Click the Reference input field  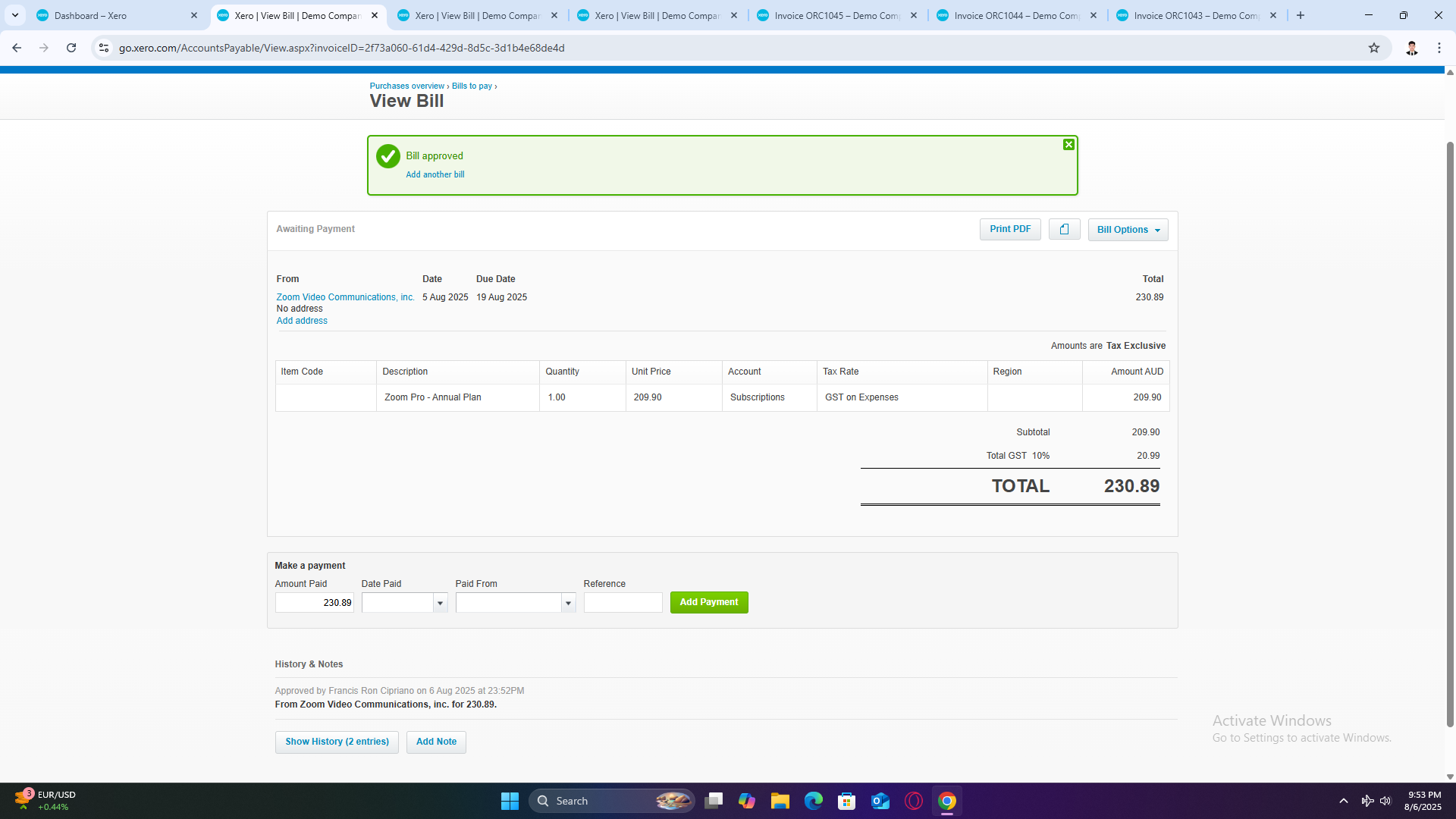pos(623,603)
